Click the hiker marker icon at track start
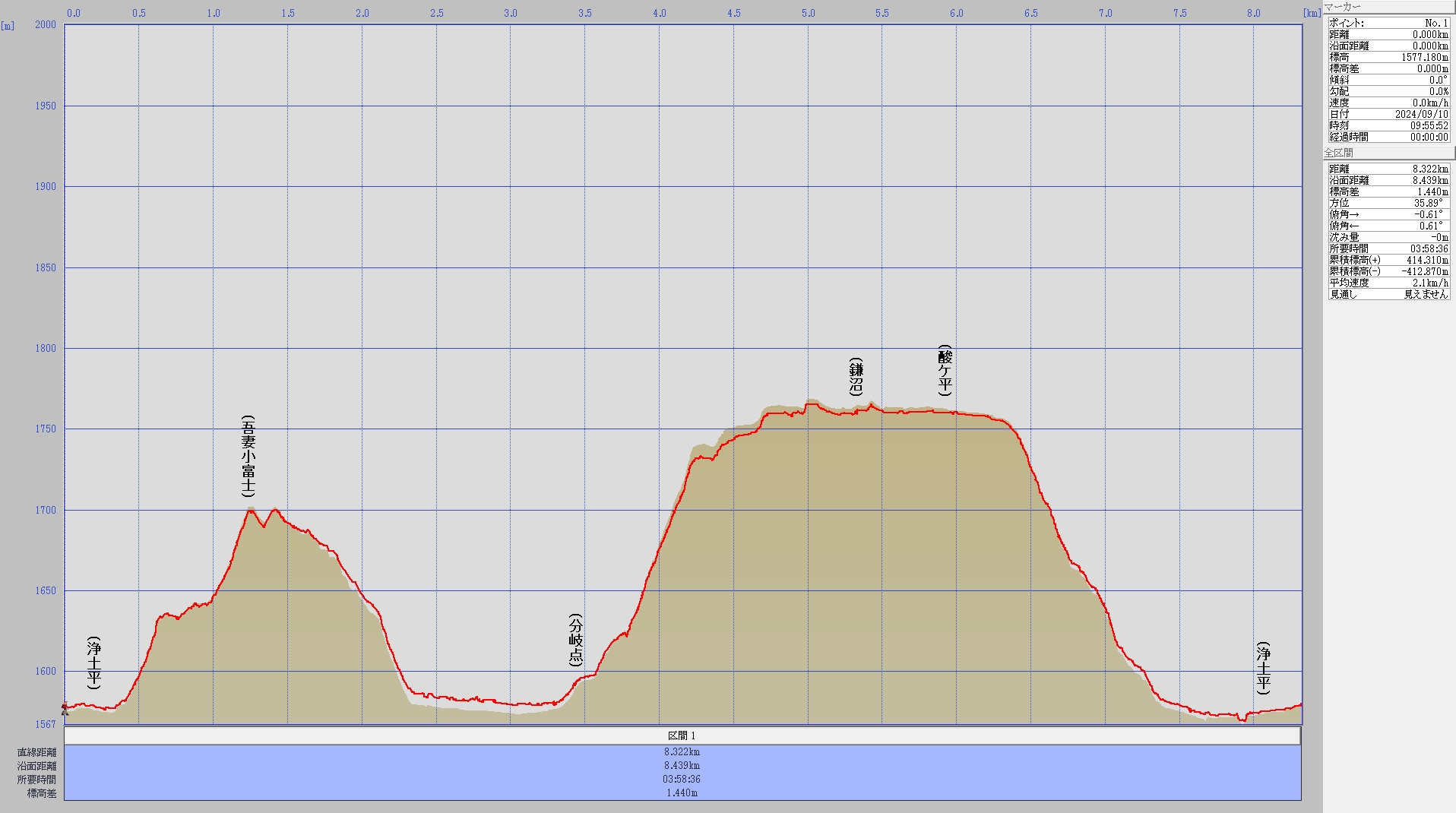The height and width of the screenshot is (813, 1456). 65,708
